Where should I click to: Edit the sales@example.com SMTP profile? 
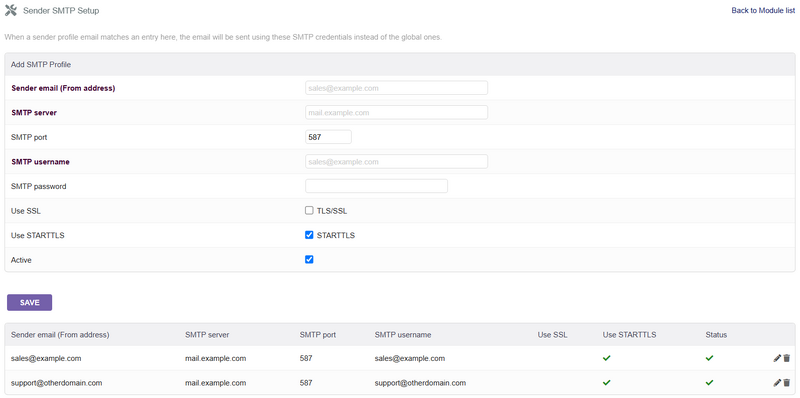(x=777, y=358)
